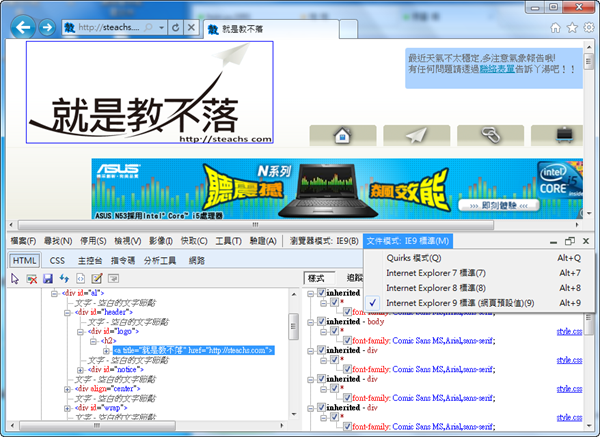
Task: Choose Quirks 模式(Q) document mode
Action: (479, 258)
